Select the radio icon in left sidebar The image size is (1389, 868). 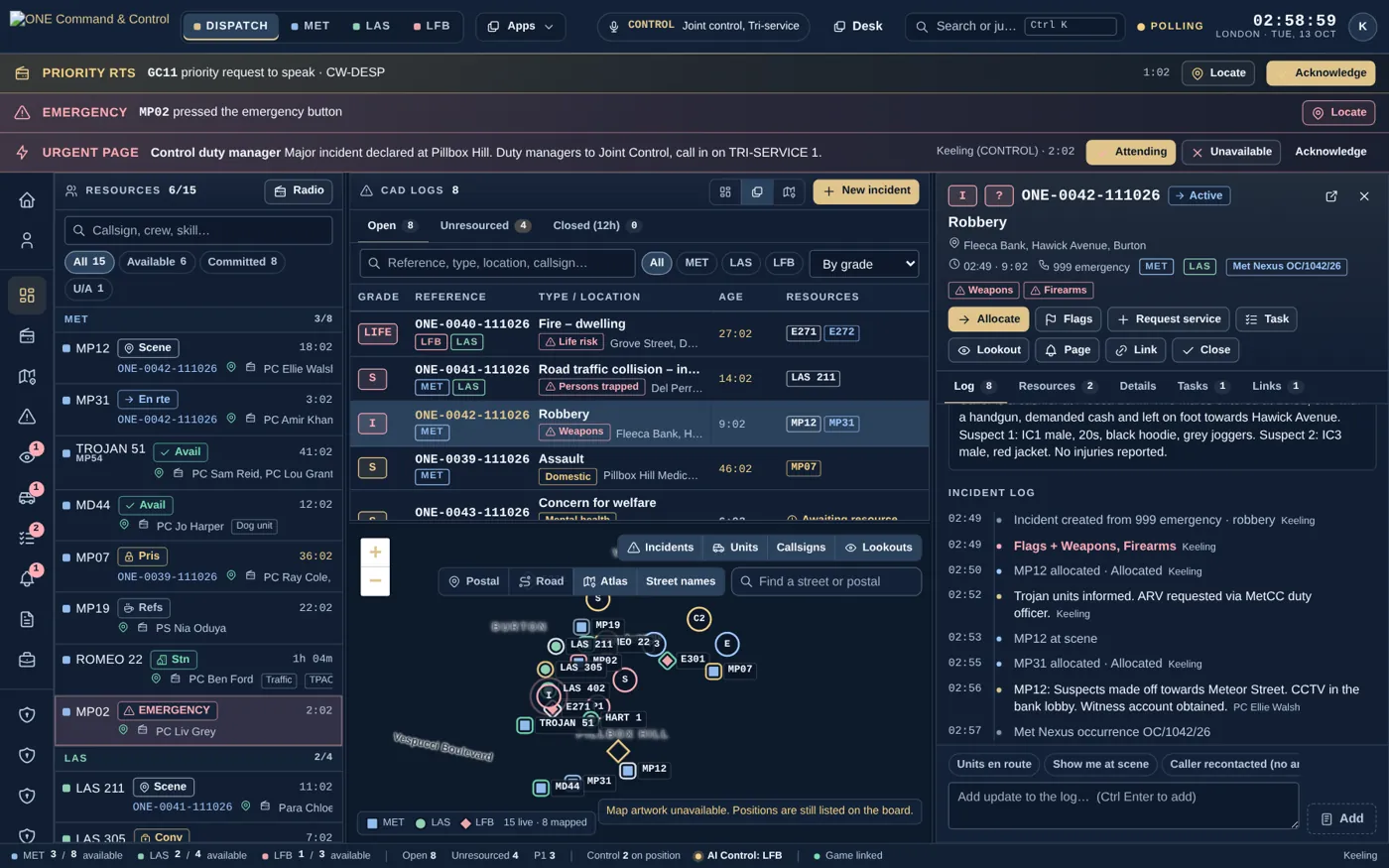27,336
